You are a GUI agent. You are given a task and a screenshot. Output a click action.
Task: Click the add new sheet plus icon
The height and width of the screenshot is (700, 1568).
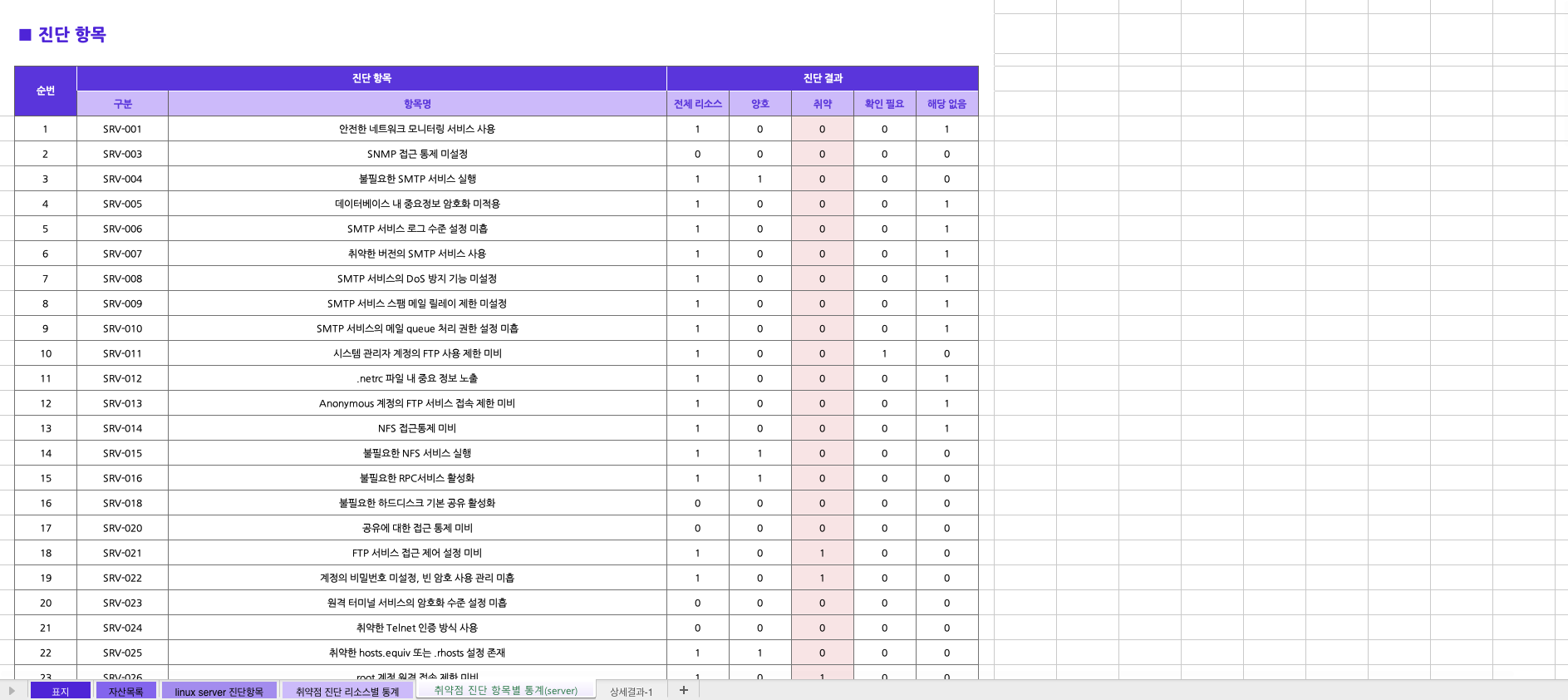(683, 690)
